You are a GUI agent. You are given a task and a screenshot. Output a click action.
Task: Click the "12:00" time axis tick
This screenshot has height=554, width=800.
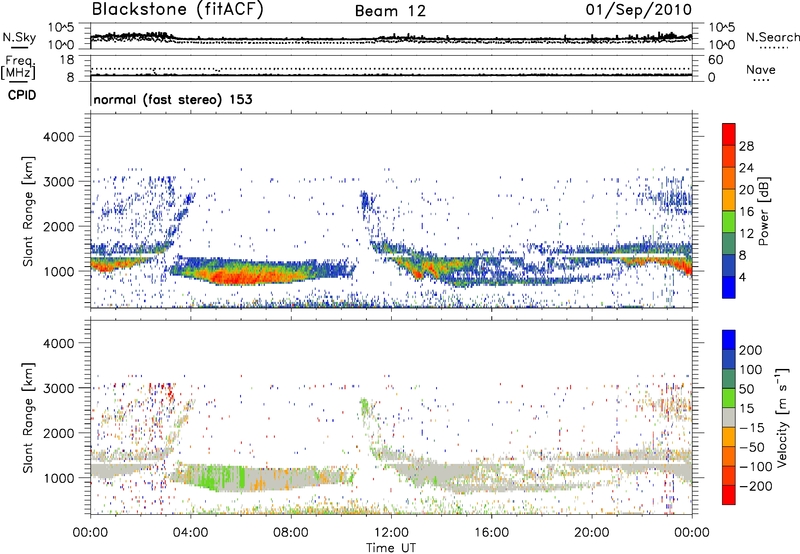(391, 533)
